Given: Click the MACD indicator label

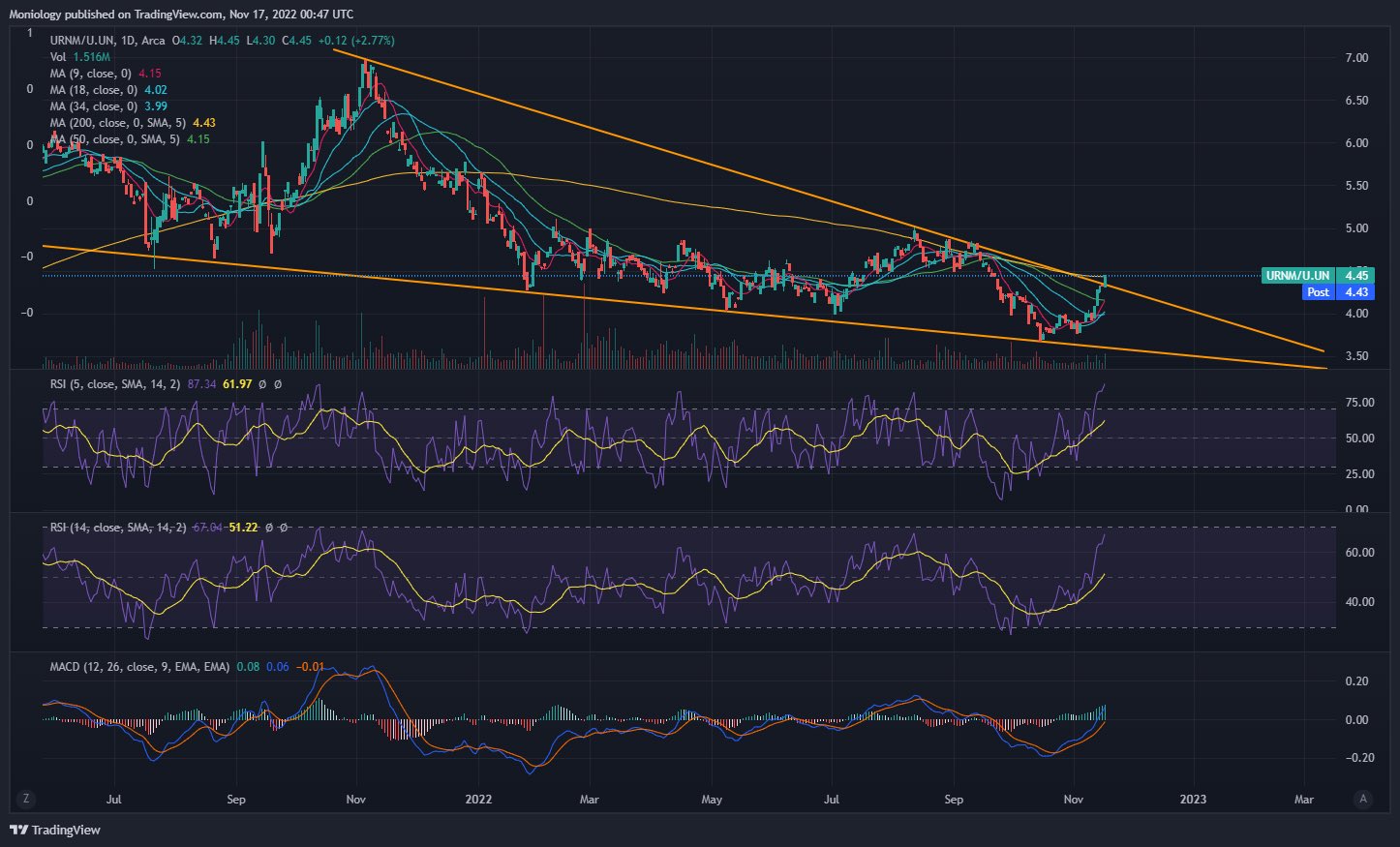Looking at the screenshot, I should (x=139, y=667).
